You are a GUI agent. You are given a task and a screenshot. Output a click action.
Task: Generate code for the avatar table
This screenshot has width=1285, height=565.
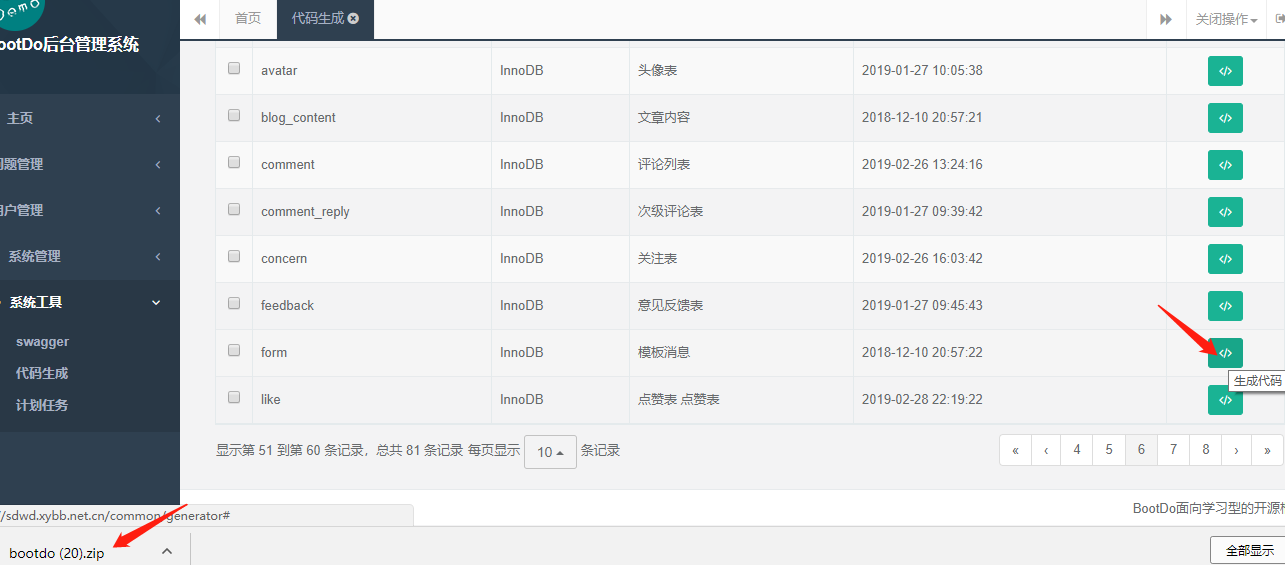[1225, 71]
